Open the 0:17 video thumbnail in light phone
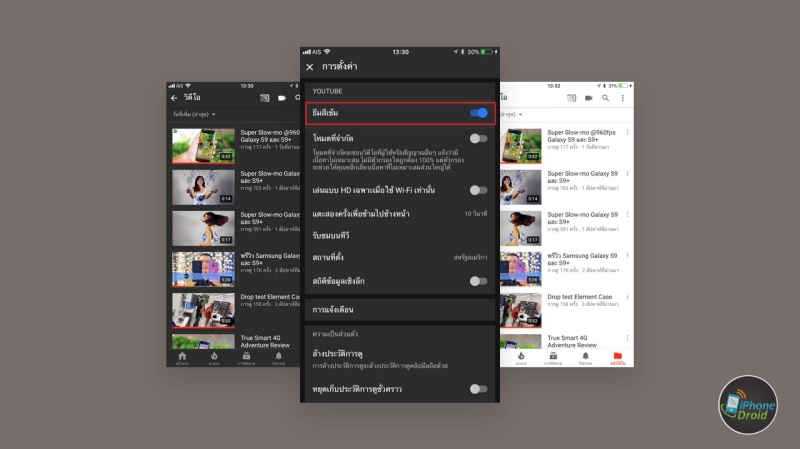 coord(521,228)
